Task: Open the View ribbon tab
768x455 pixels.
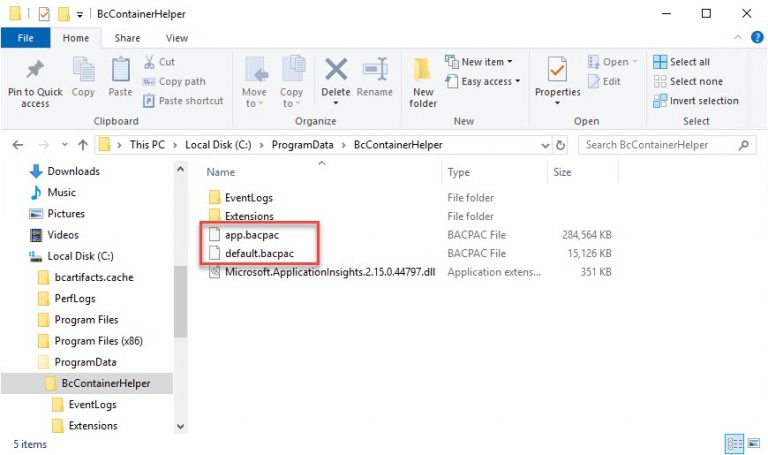Action: [177, 38]
